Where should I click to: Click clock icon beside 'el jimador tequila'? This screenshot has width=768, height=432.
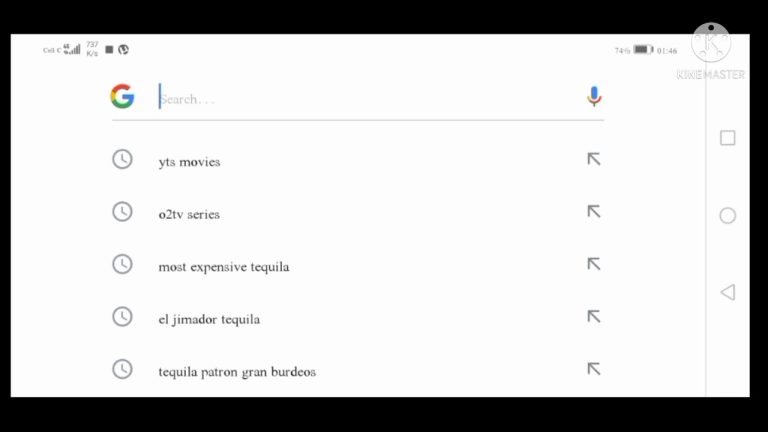122,317
